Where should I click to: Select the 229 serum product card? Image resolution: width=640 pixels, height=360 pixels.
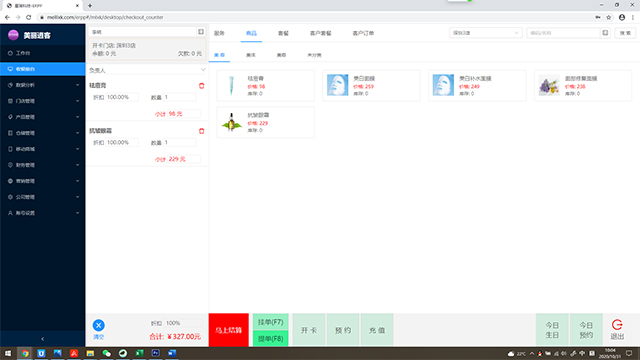point(265,122)
